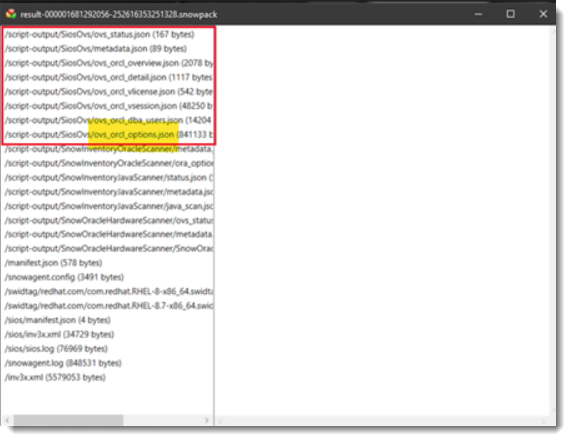Click the snowpack app icon in title bar
Screen dimensions: 571x441
[x=11, y=14]
